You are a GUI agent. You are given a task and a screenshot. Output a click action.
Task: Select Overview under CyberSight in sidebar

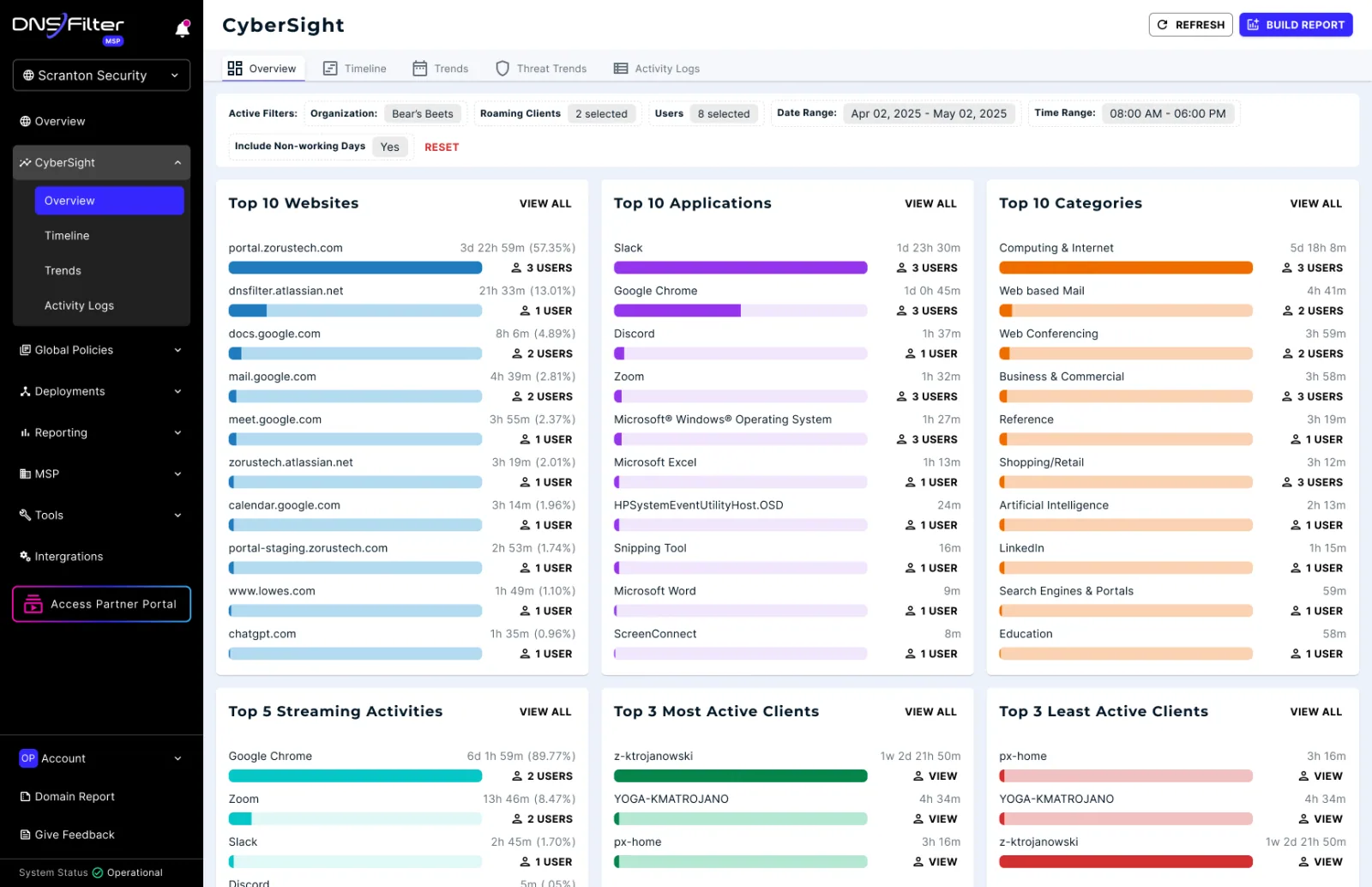(109, 201)
